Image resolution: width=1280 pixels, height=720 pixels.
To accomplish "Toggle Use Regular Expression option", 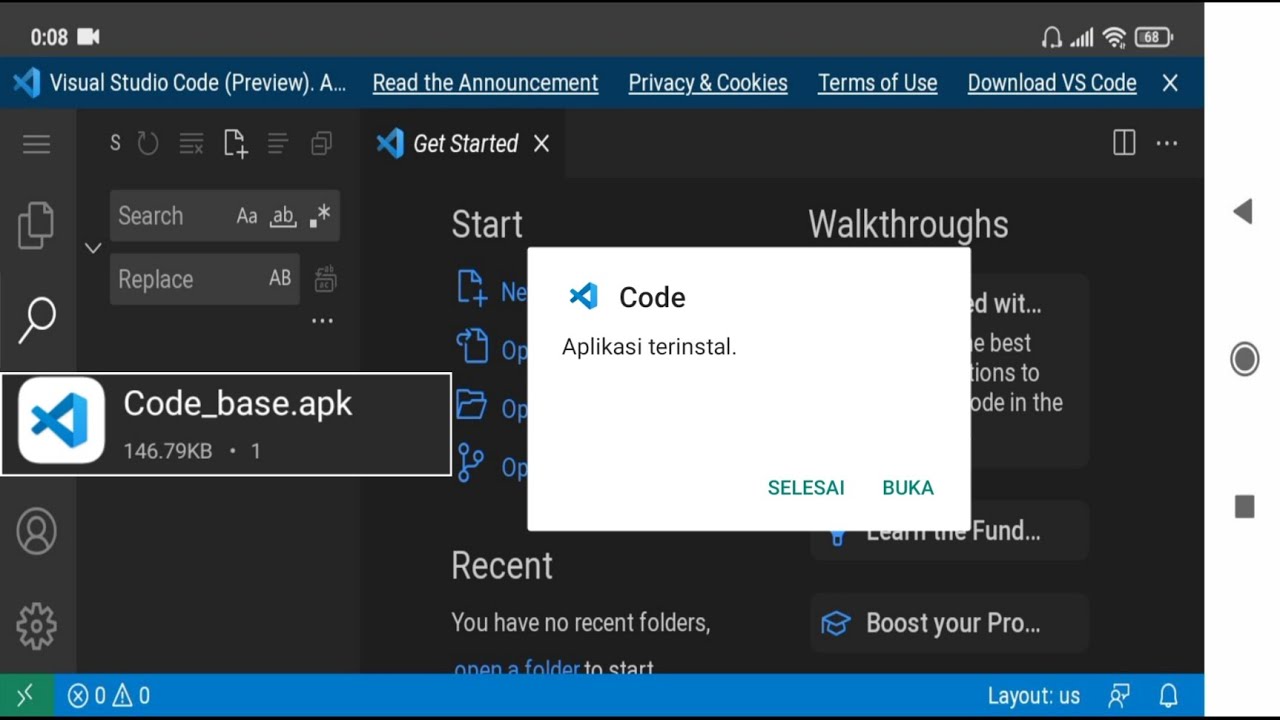I will pos(320,216).
